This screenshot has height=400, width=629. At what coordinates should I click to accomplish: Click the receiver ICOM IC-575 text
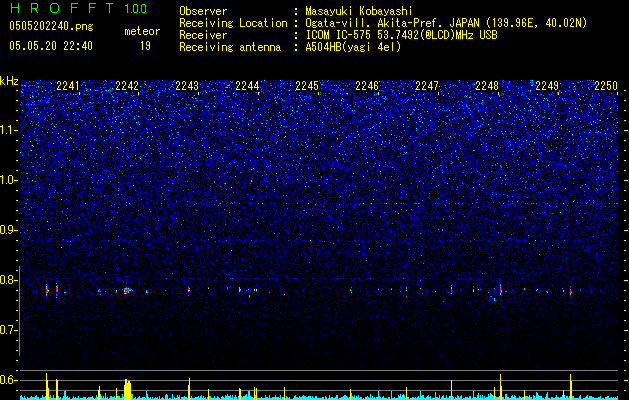click(401, 35)
